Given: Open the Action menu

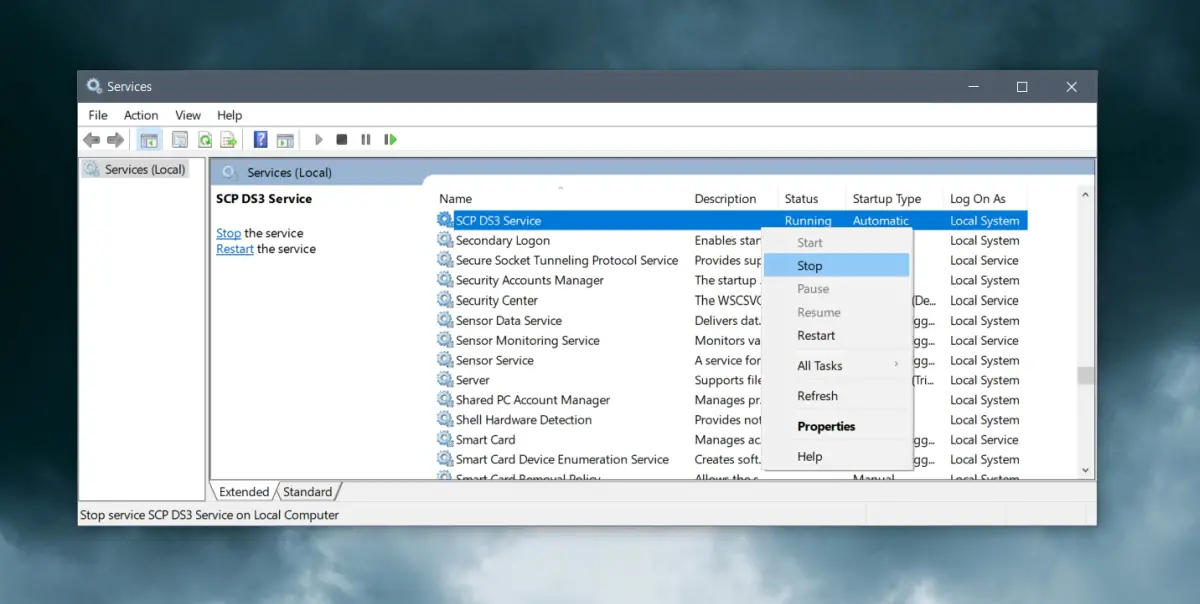Looking at the screenshot, I should [x=141, y=115].
